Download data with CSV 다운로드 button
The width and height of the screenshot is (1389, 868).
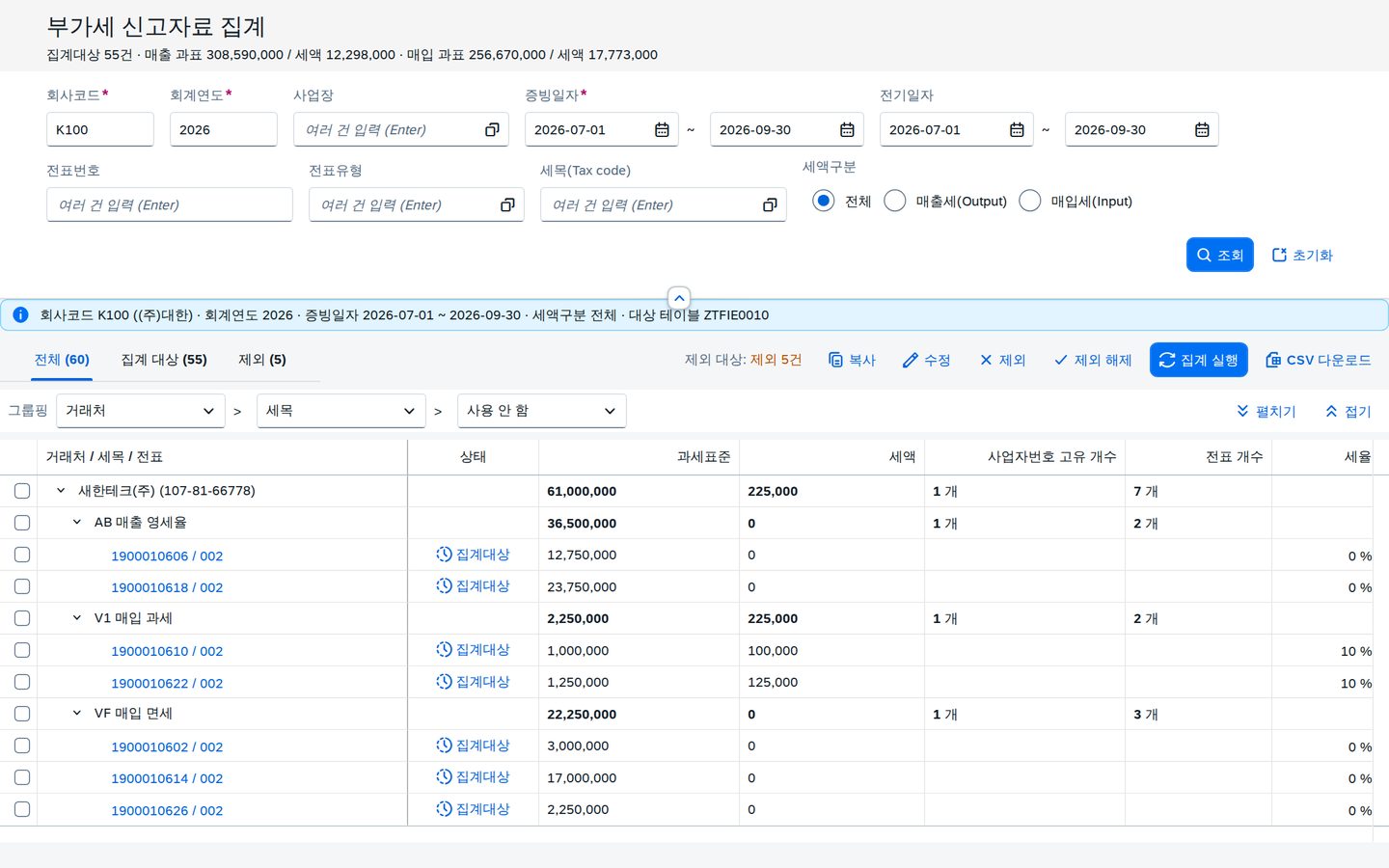1318,360
